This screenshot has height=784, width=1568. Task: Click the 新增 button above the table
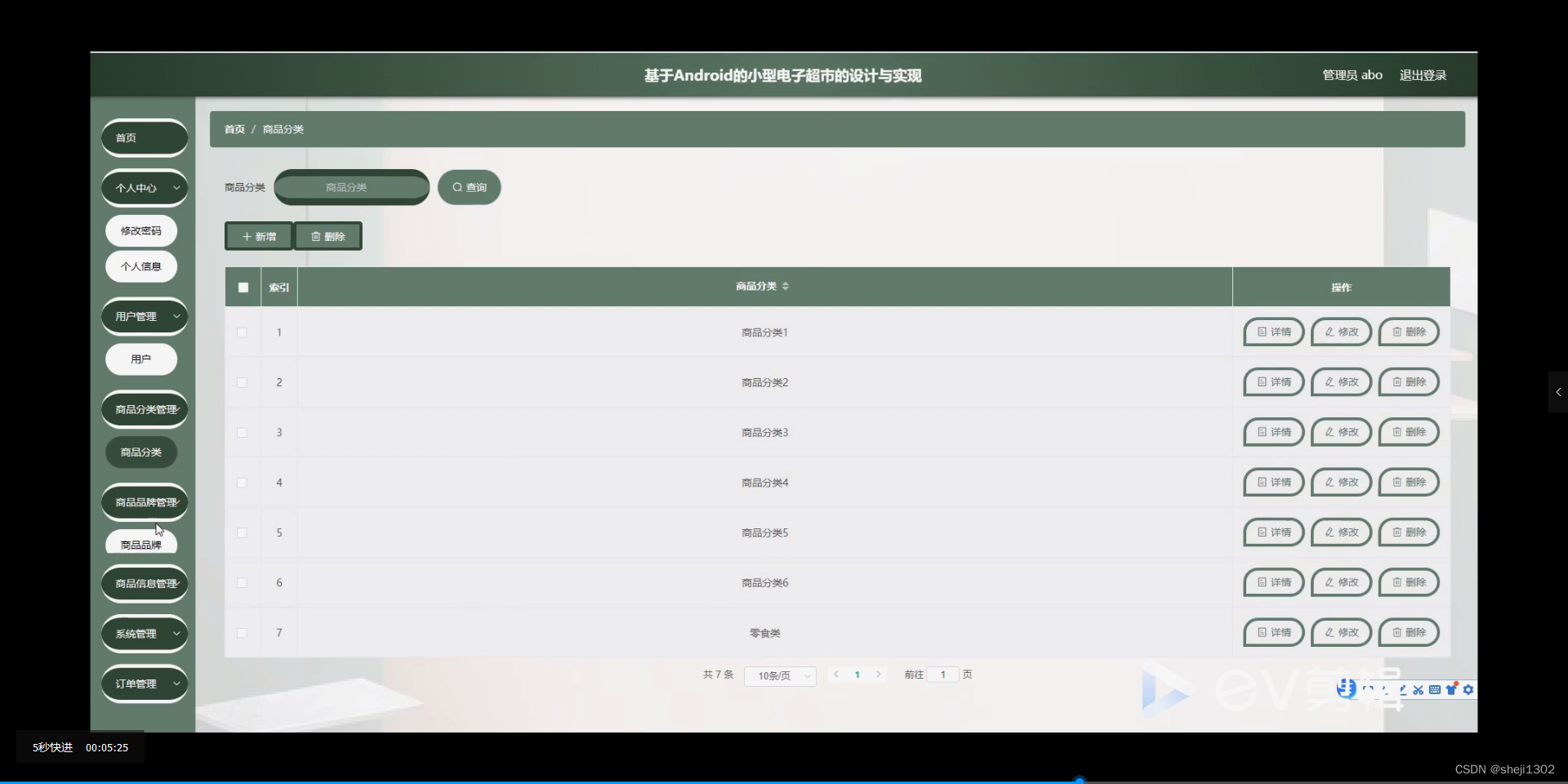(x=258, y=236)
